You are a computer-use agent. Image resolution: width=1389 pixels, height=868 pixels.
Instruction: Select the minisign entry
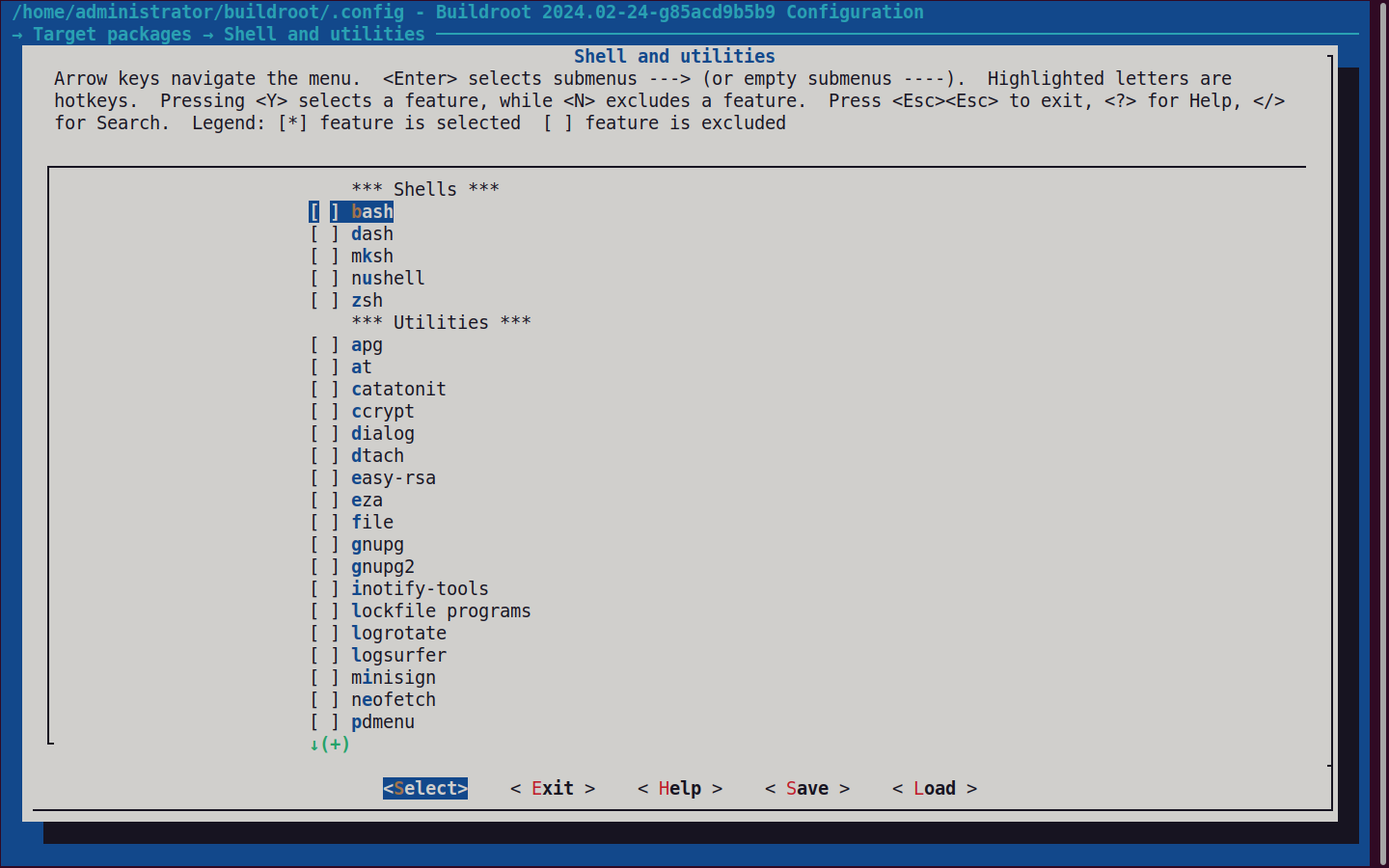394,678
